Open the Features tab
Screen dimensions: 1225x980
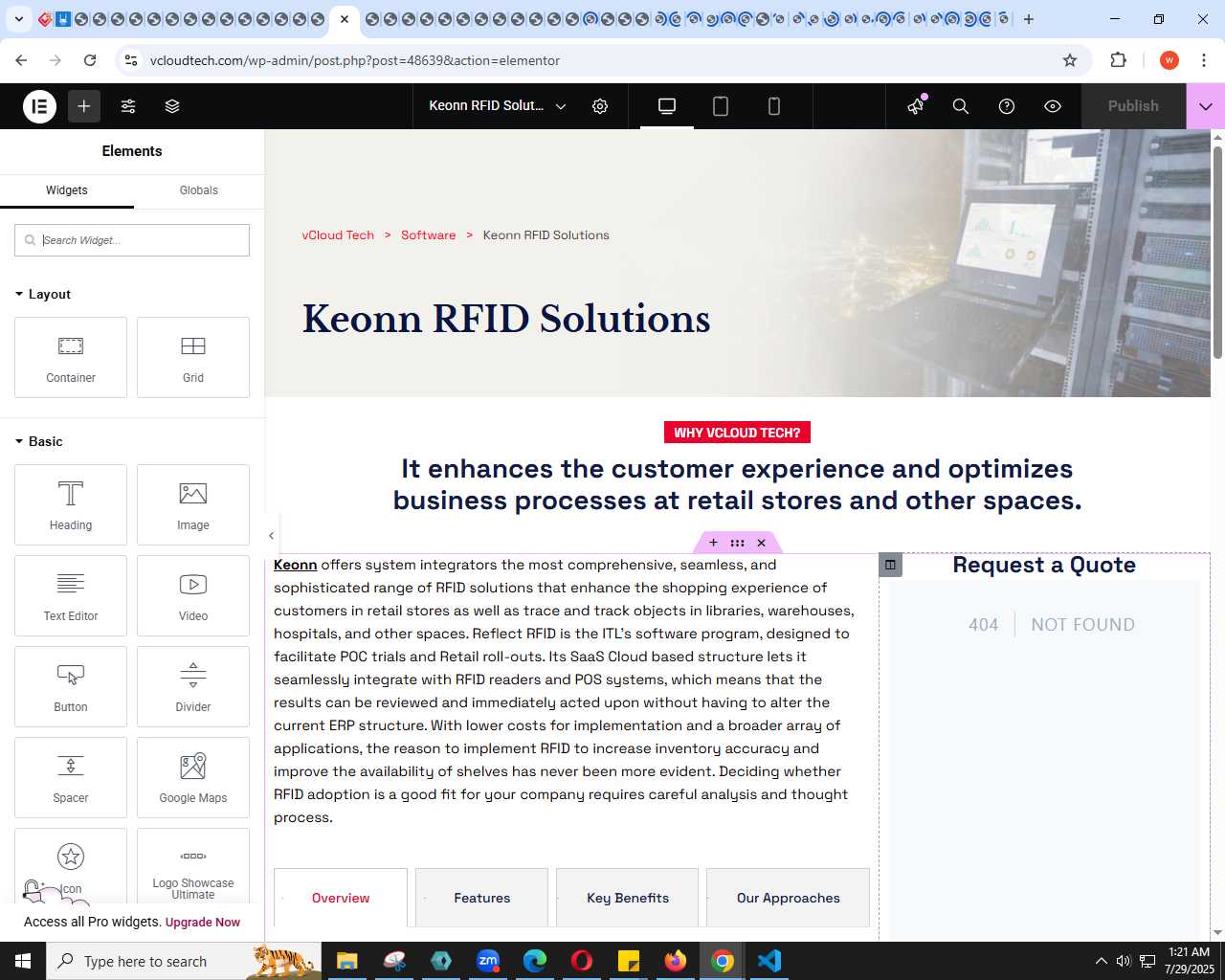482,898
